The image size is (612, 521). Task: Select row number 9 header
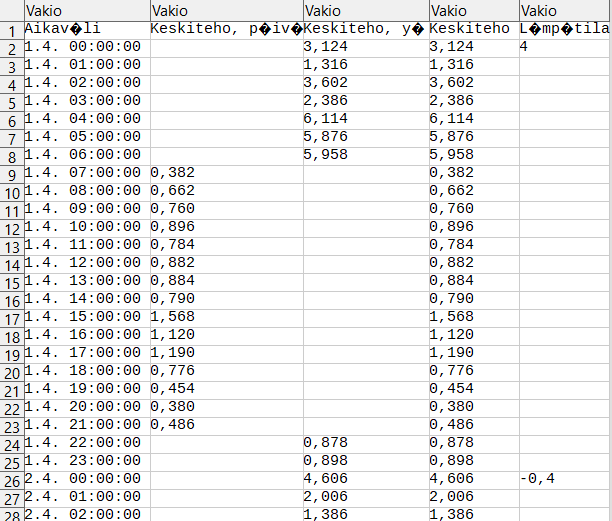coord(11,174)
